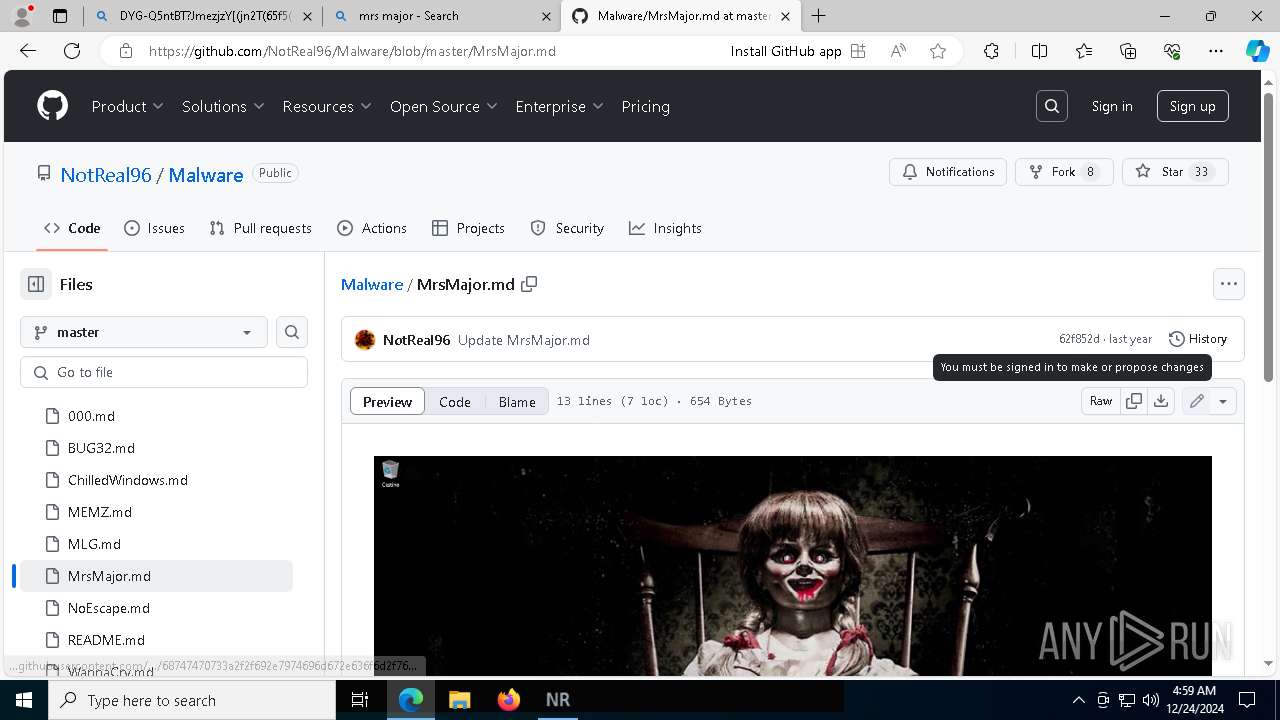The height and width of the screenshot is (720, 1280).
Task: Open the Pull requests tab
Action: [260, 228]
